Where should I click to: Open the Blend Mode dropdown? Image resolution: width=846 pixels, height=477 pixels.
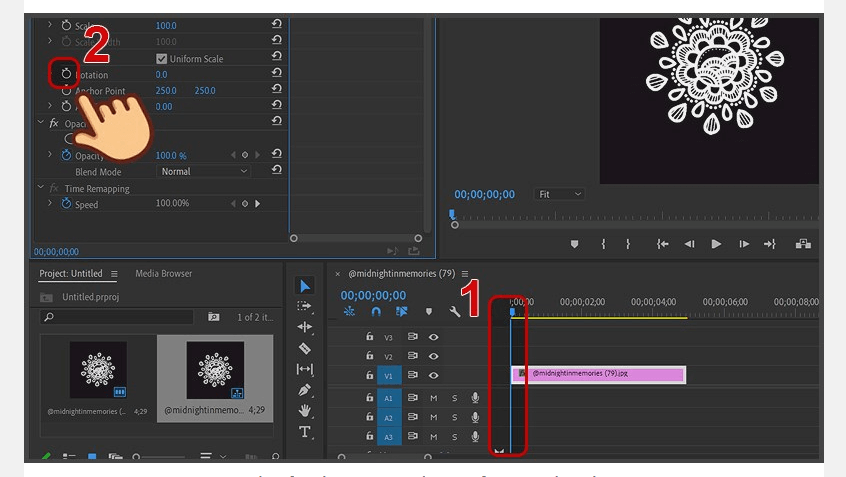click(x=203, y=172)
